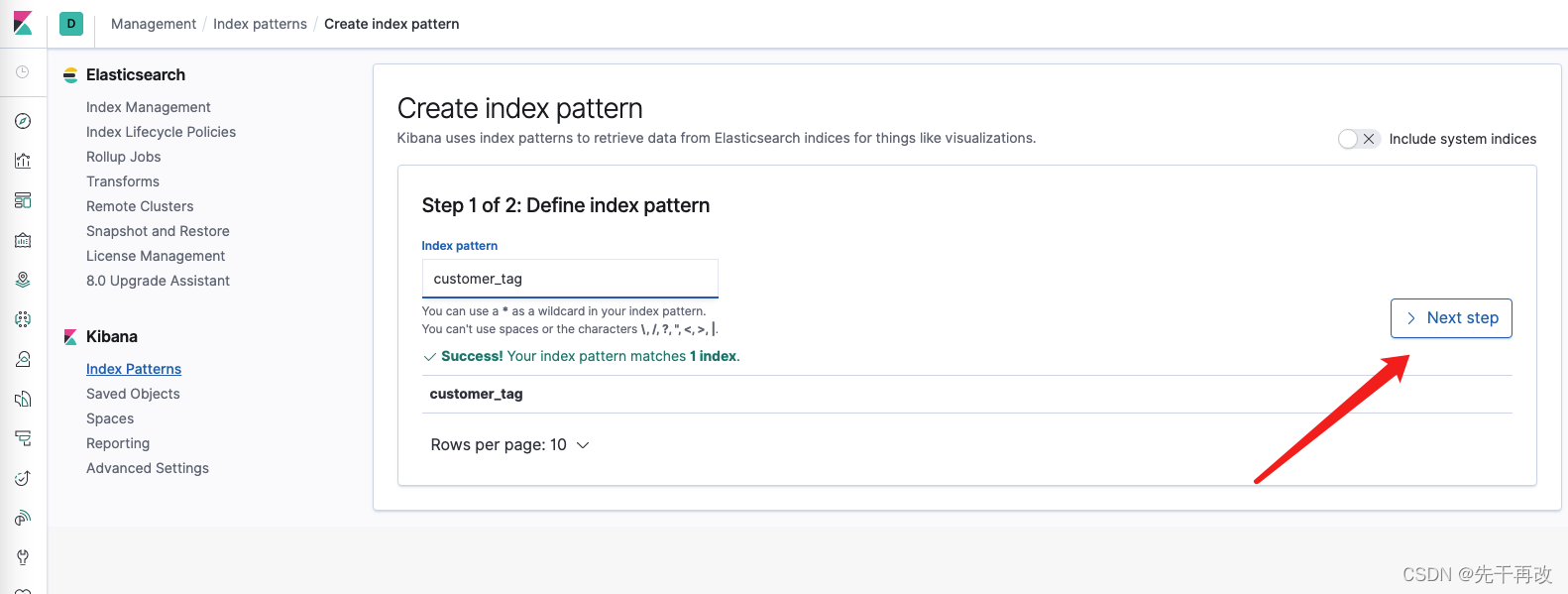Image resolution: width=1568 pixels, height=594 pixels.
Task: Open Snapshot and Restore
Action: point(158,231)
